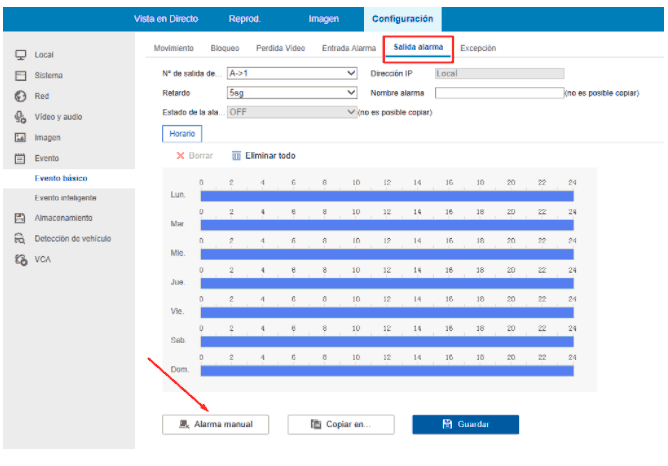Click the Local monitor icon in sidebar

coord(19,54)
